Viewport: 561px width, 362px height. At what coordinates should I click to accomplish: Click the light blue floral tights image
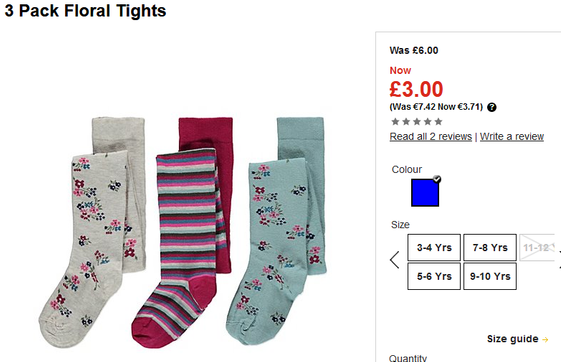tap(276, 233)
